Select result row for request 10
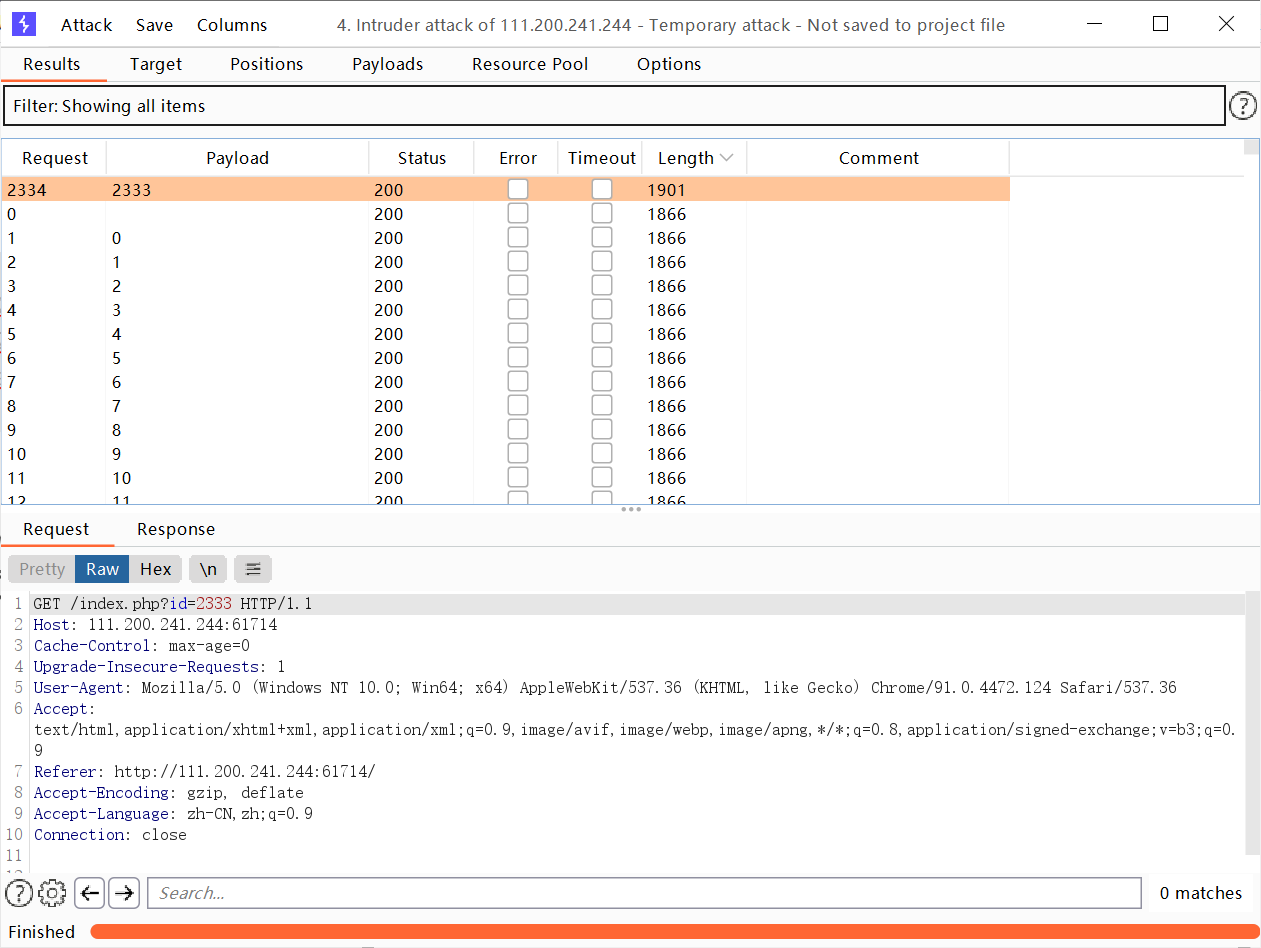The image size is (1261, 948). (506, 453)
